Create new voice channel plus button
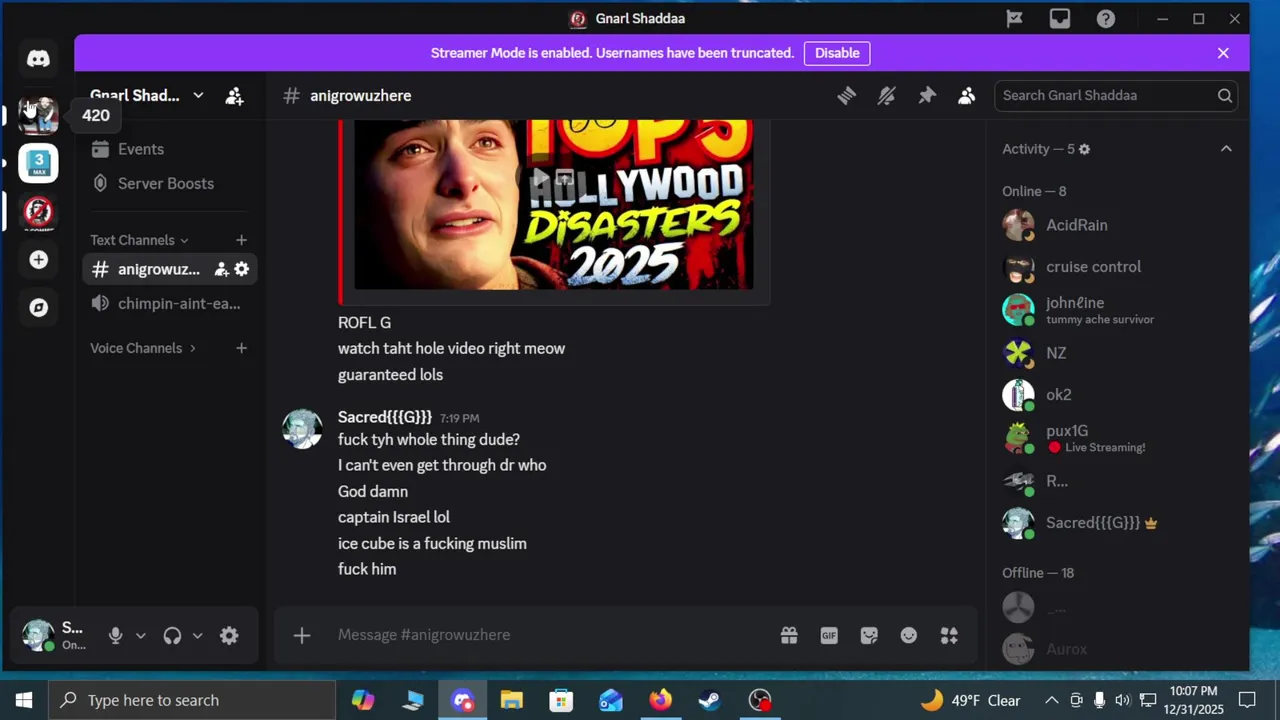The image size is (1280, 720). (x=241, y=348)
